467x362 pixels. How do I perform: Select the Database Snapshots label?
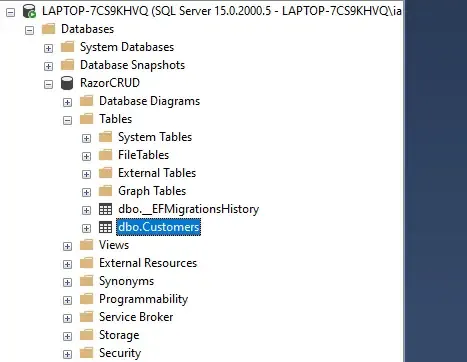click(133, 65)
